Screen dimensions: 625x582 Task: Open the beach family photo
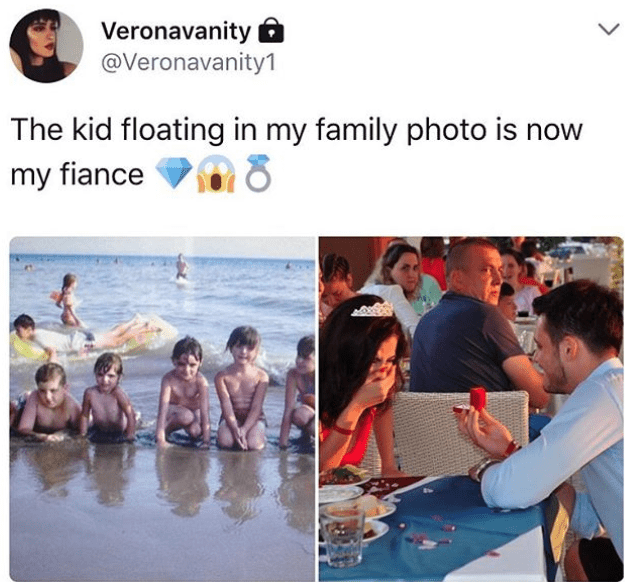pos(163,408)
